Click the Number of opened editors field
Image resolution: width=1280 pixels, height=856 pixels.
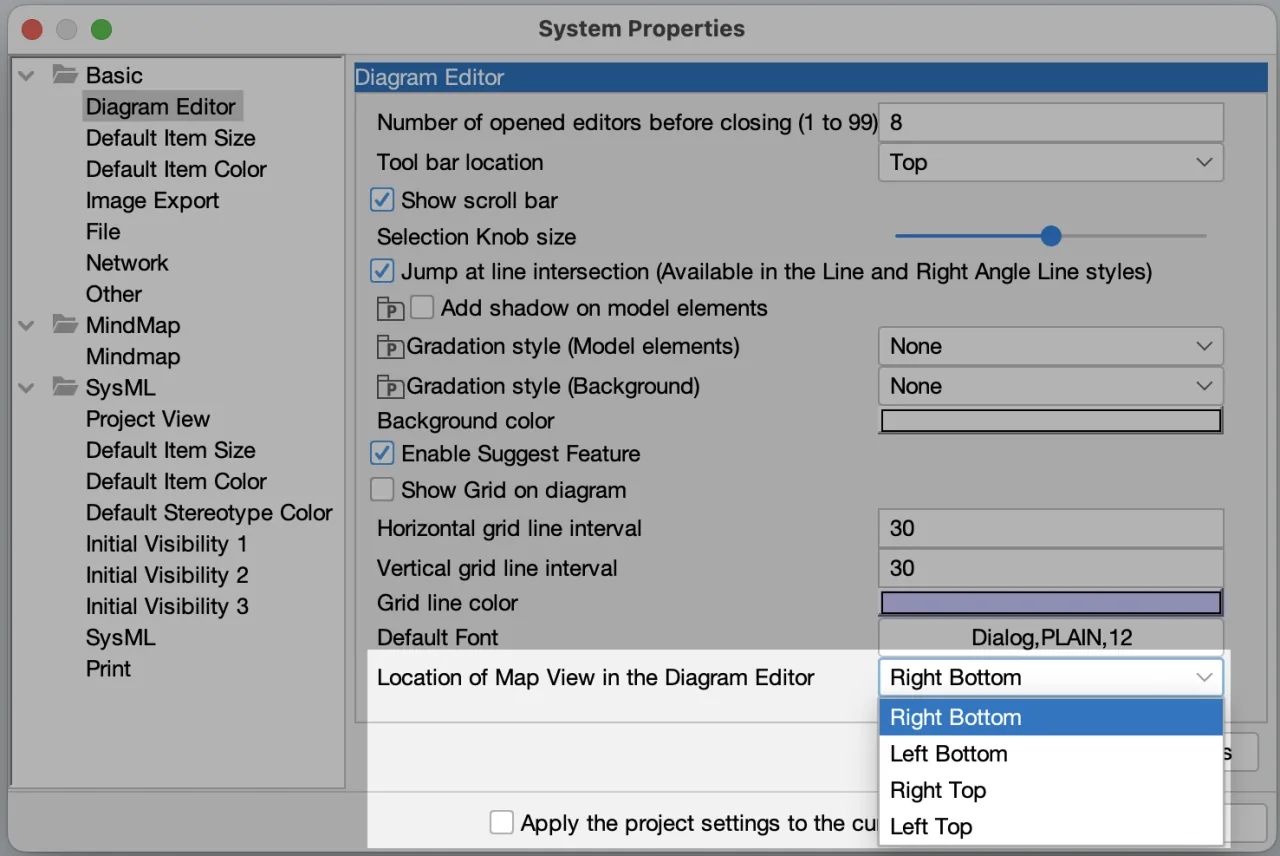click(1051, 122)
